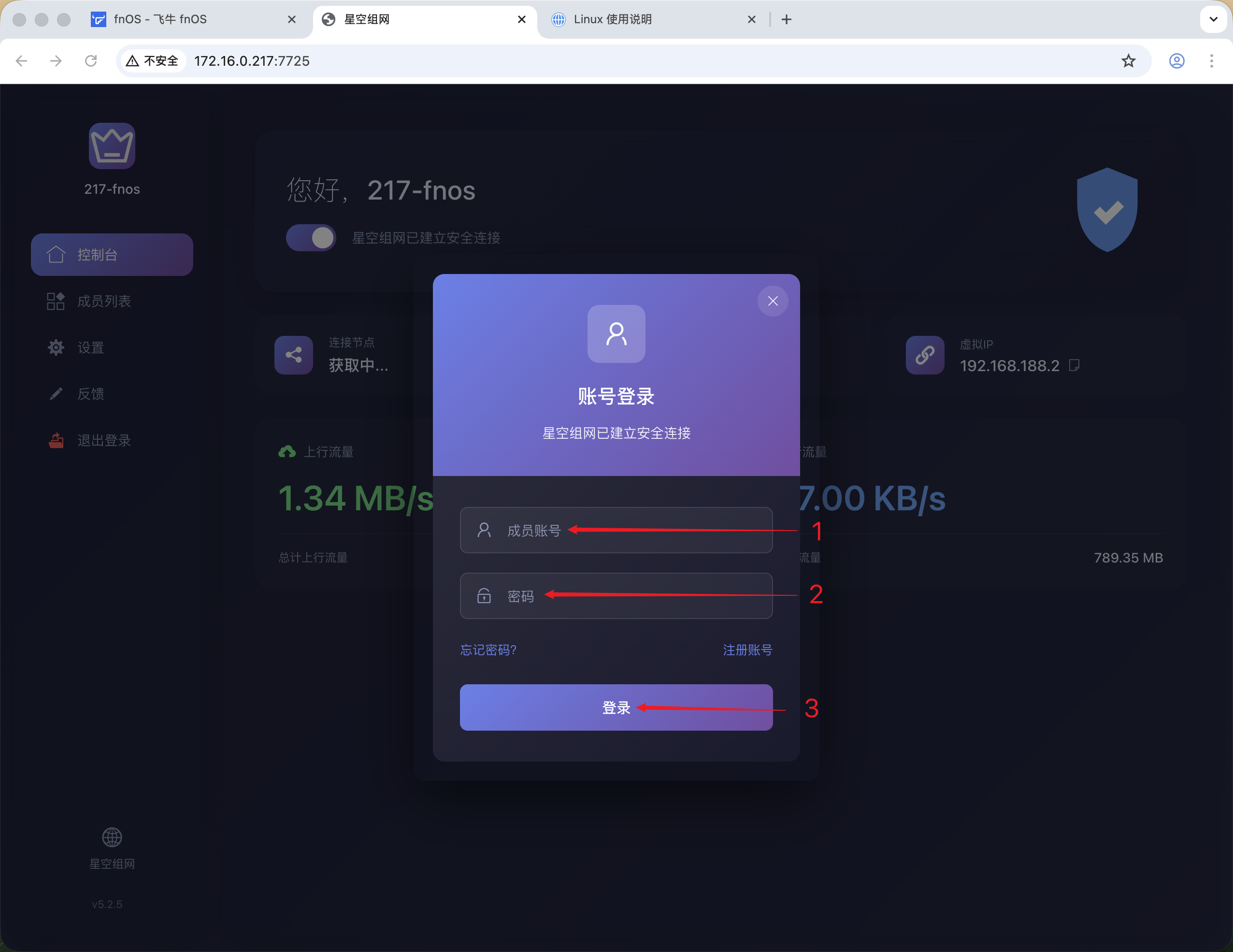Screen dimensions: 1233x952
Task: Click the virtual IP link icon
Action: pyautogui.click(x=924, y=355)
